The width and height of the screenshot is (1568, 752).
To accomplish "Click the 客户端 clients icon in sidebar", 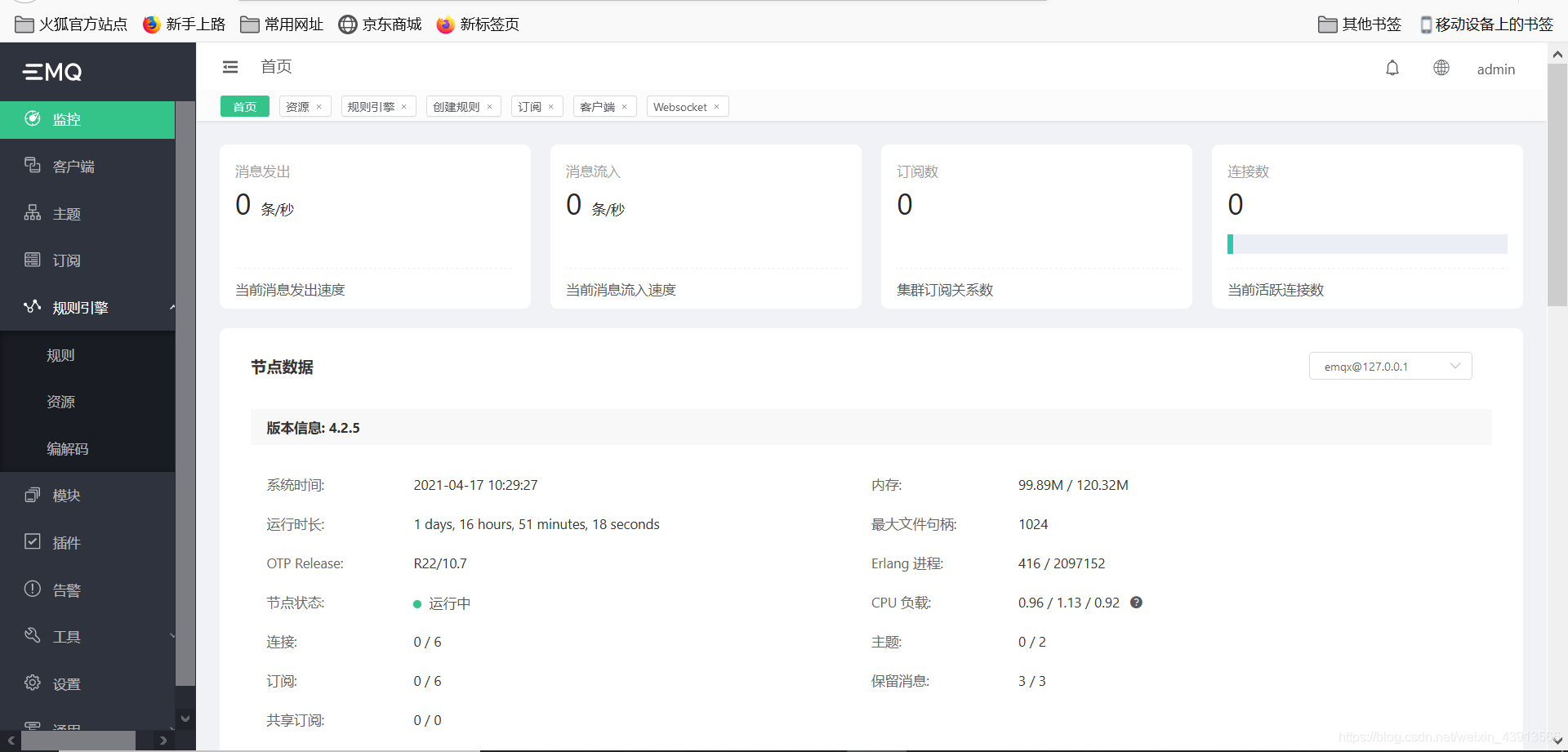I will click(x=33, y=165).
